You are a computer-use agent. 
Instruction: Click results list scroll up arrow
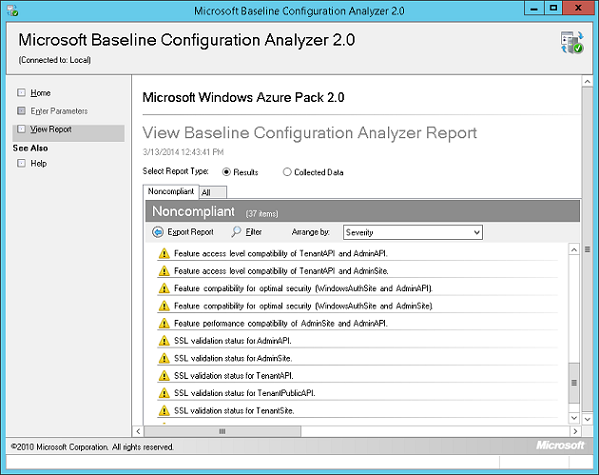tap(574, 250)
